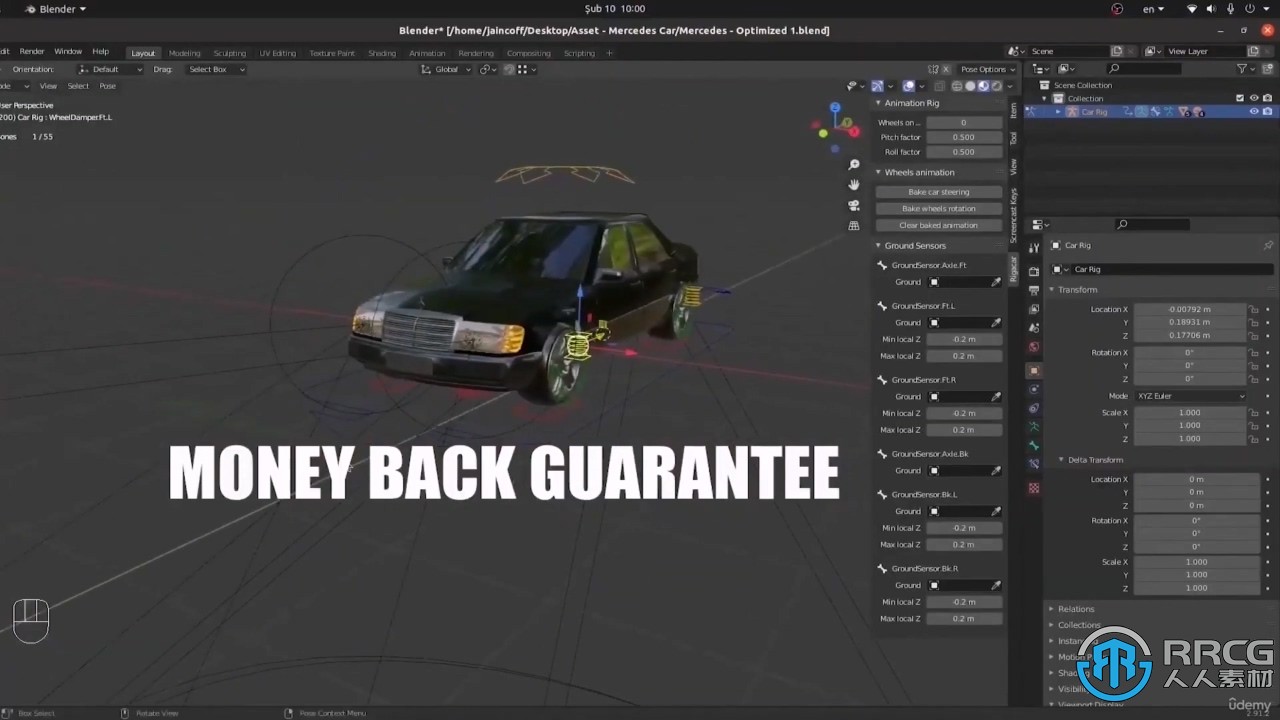Switch to the Animation workspace tab
This screenshot has width=1280, height=720.
[x=427, y=53]
